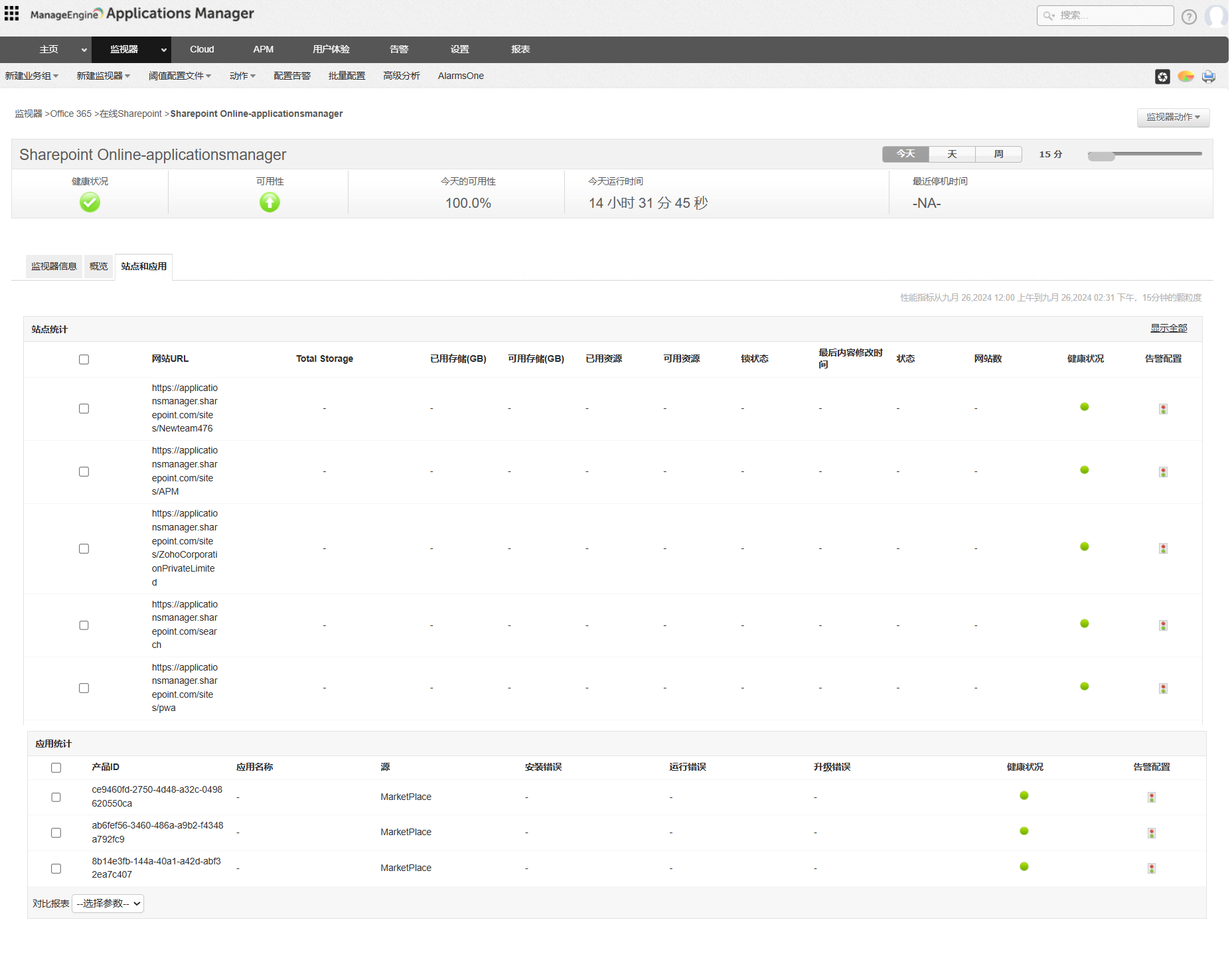
Task: Open the 告警 menu in the navbar
Action: 398,50
